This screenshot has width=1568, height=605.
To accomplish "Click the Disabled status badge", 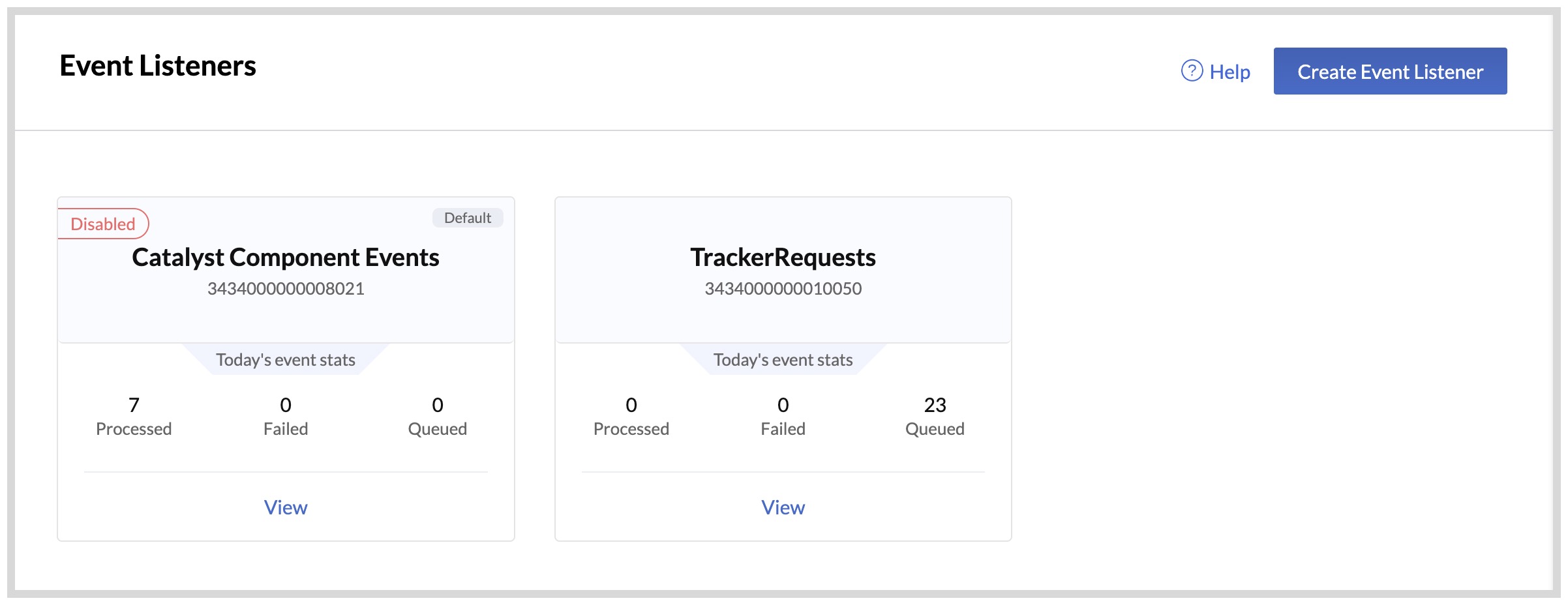I will (x=103, y=224).
